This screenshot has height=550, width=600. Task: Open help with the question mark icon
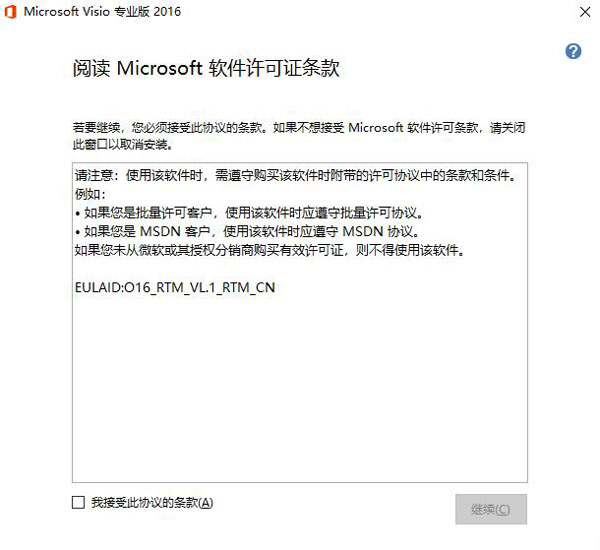[573, 51]
